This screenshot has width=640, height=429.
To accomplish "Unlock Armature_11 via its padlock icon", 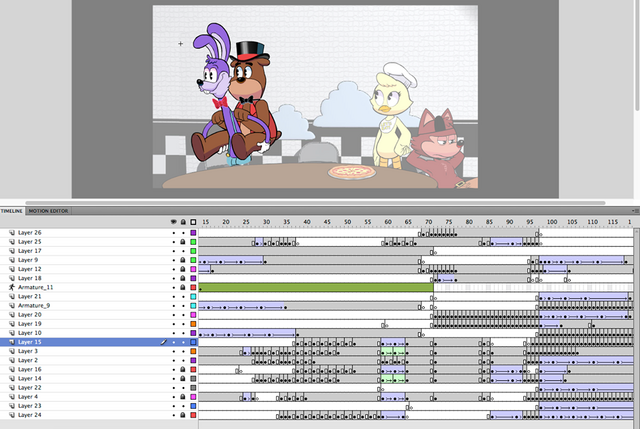I will point(183,287).
